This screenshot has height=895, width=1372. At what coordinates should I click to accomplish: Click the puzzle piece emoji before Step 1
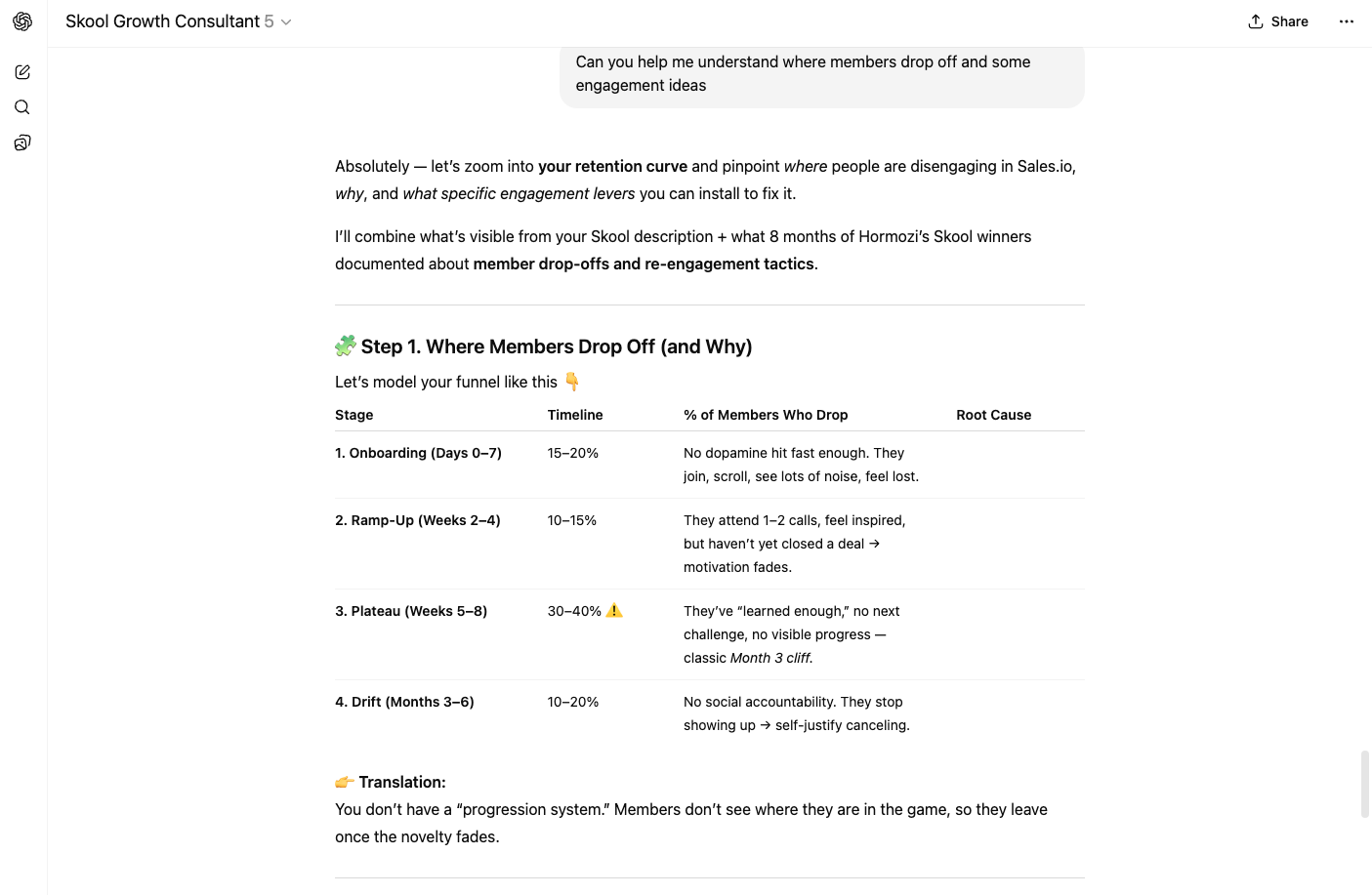346,346
